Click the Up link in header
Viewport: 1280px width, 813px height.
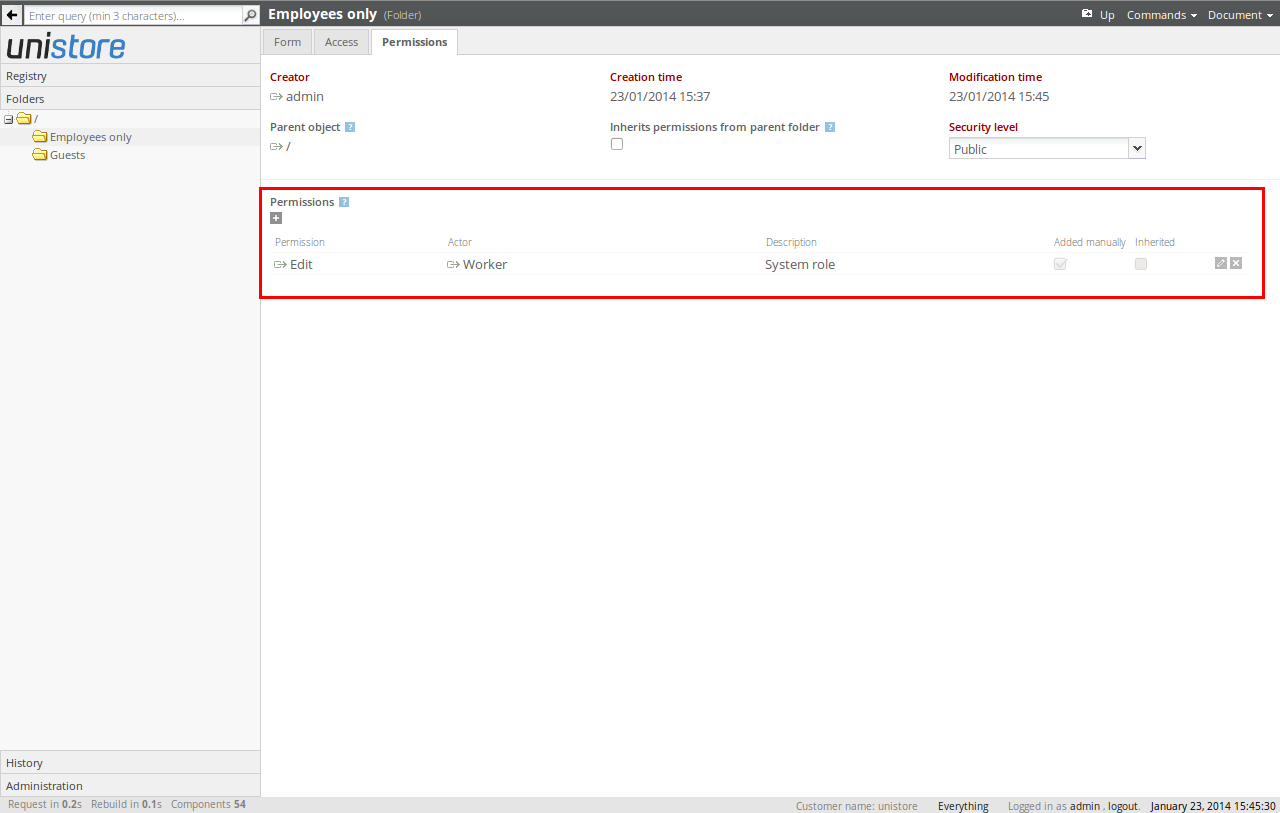point(1107,15)
